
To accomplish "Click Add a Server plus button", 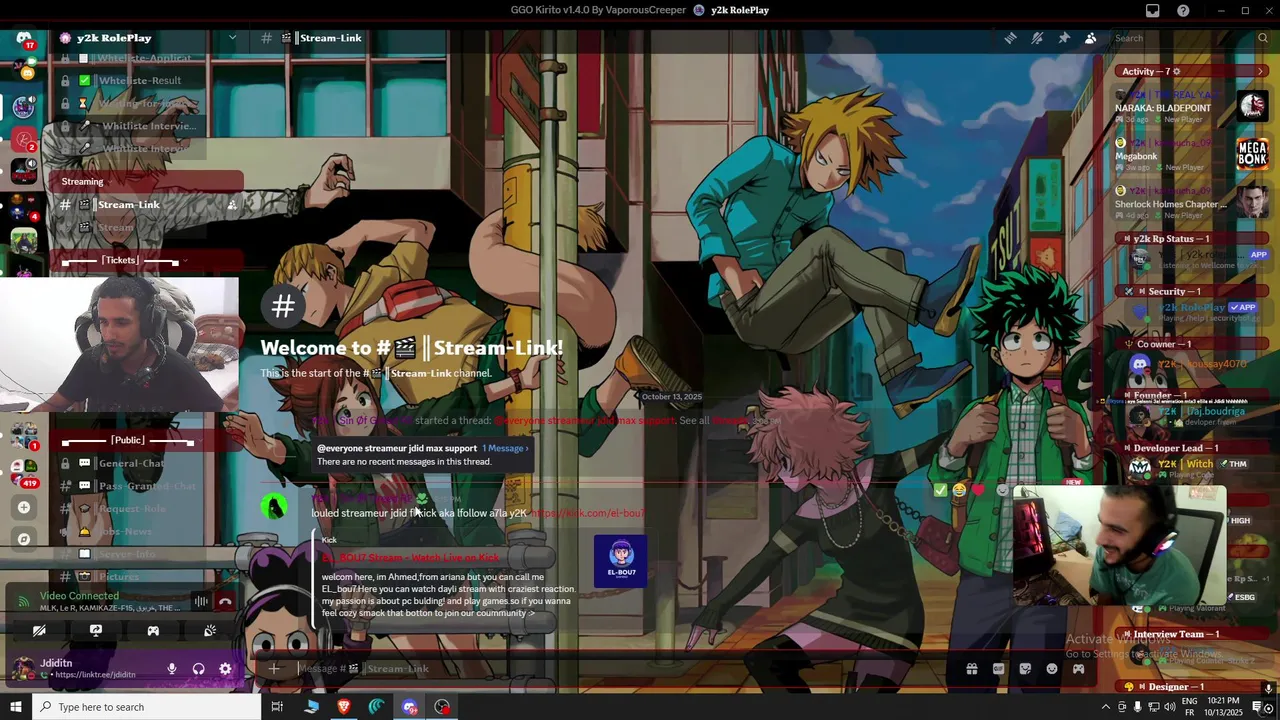I will pos(24,507).
